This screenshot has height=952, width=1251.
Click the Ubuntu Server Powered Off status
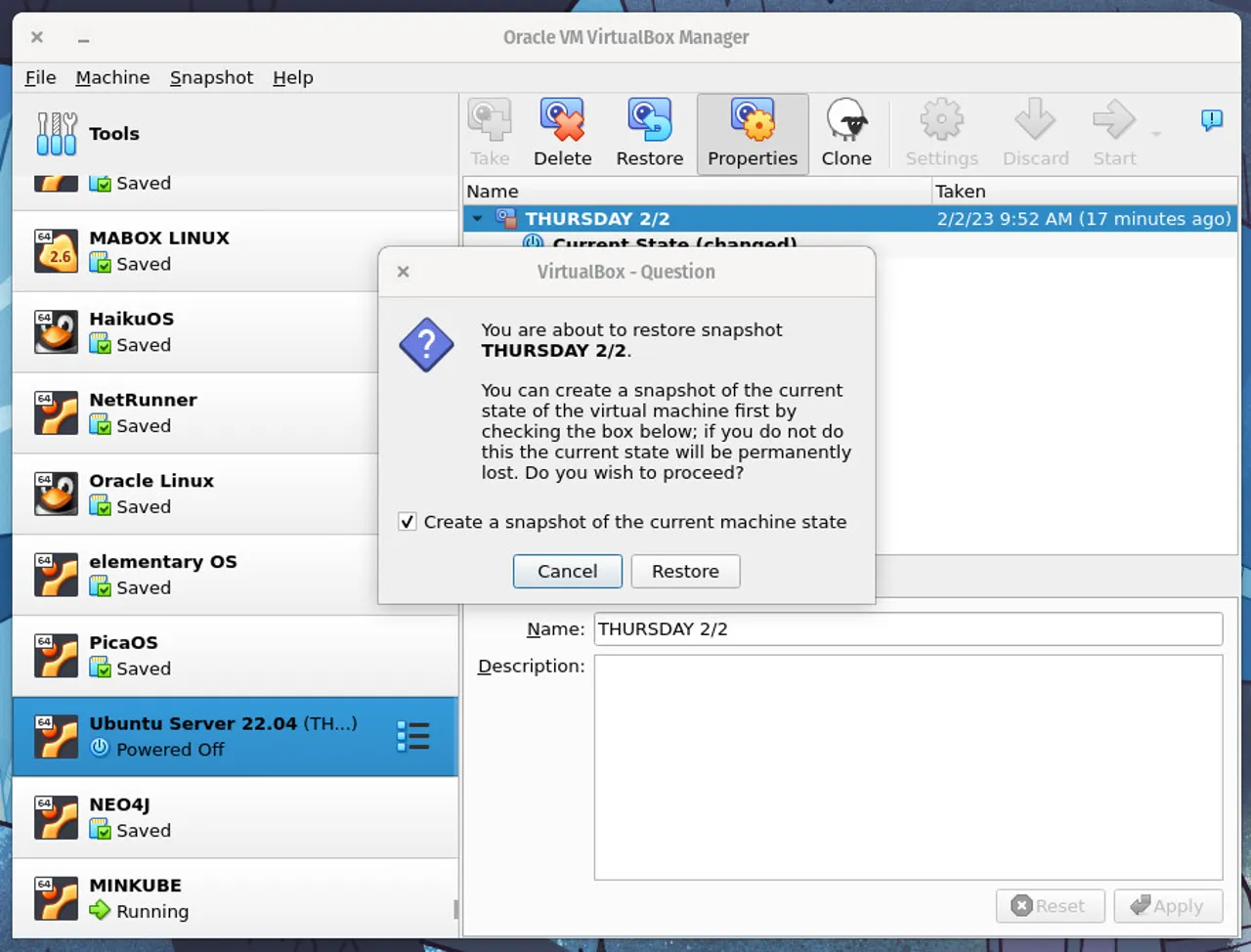point(170,750)
